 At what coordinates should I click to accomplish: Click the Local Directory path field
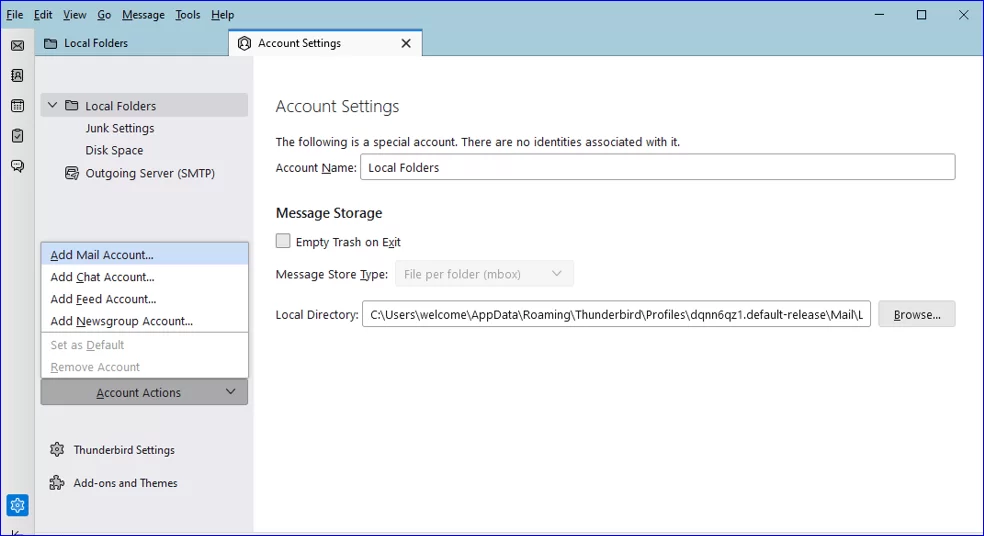616,314
